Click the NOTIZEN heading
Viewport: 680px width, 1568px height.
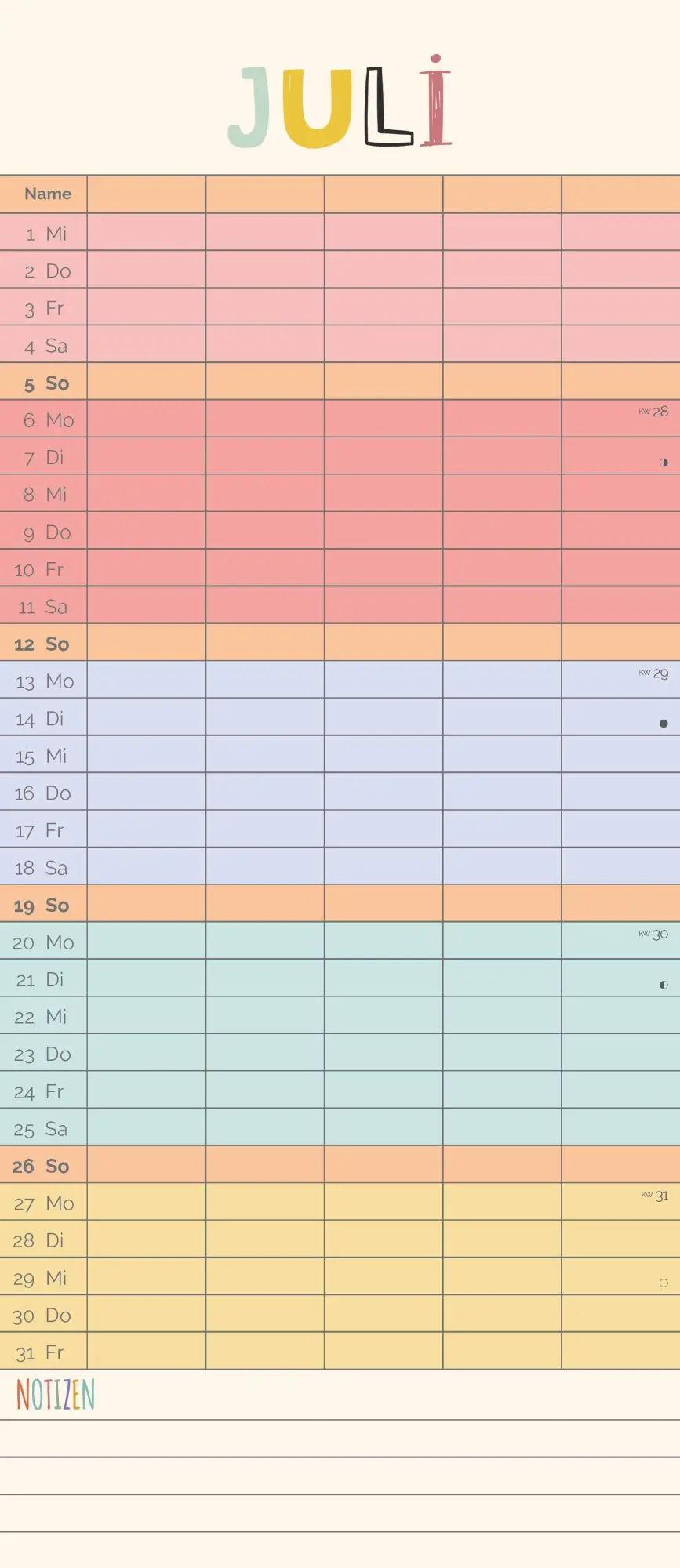pyautogui.click(x=56, y=1395)
